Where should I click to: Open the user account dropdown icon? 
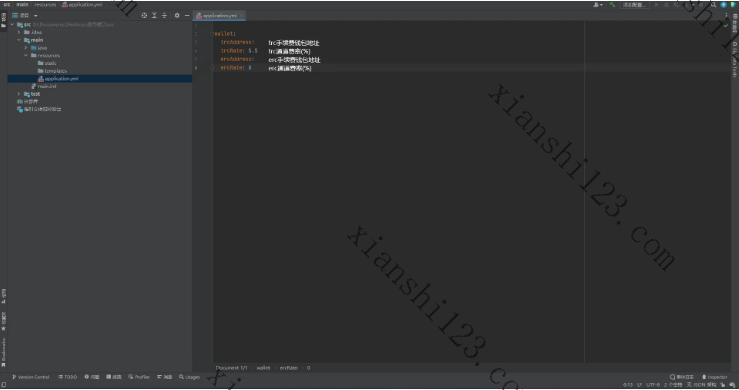[598, 5]
